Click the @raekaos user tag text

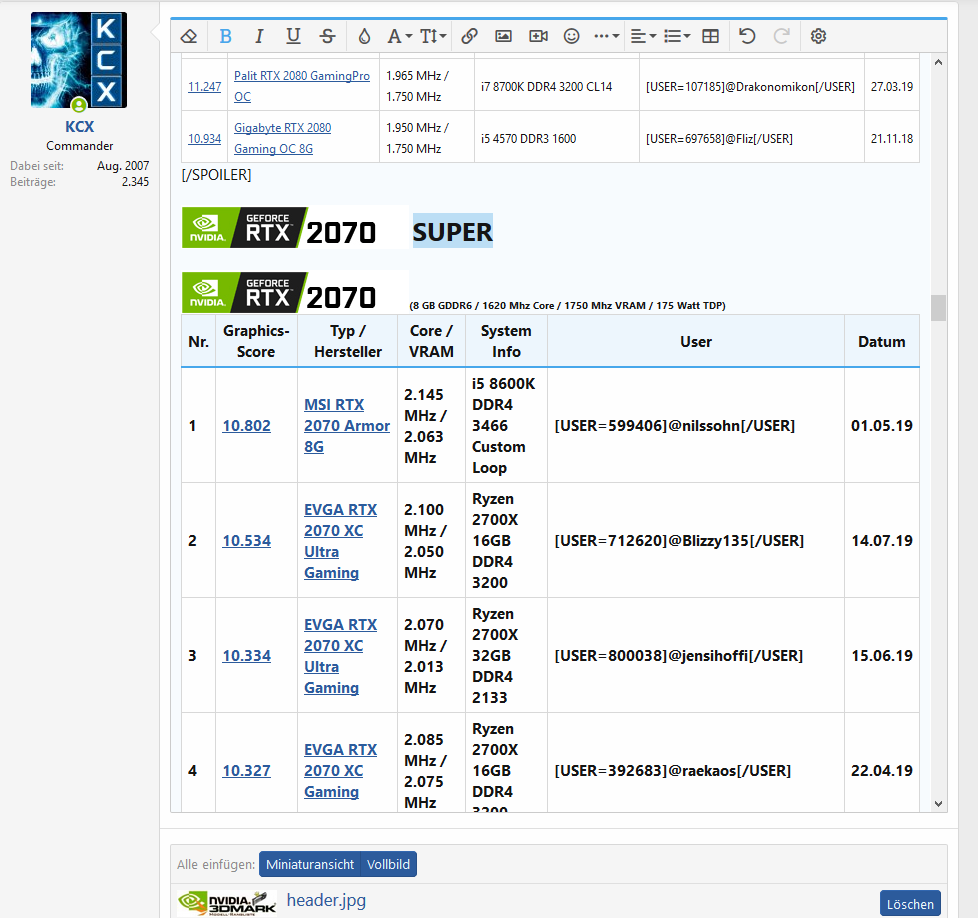pos(673,771)
